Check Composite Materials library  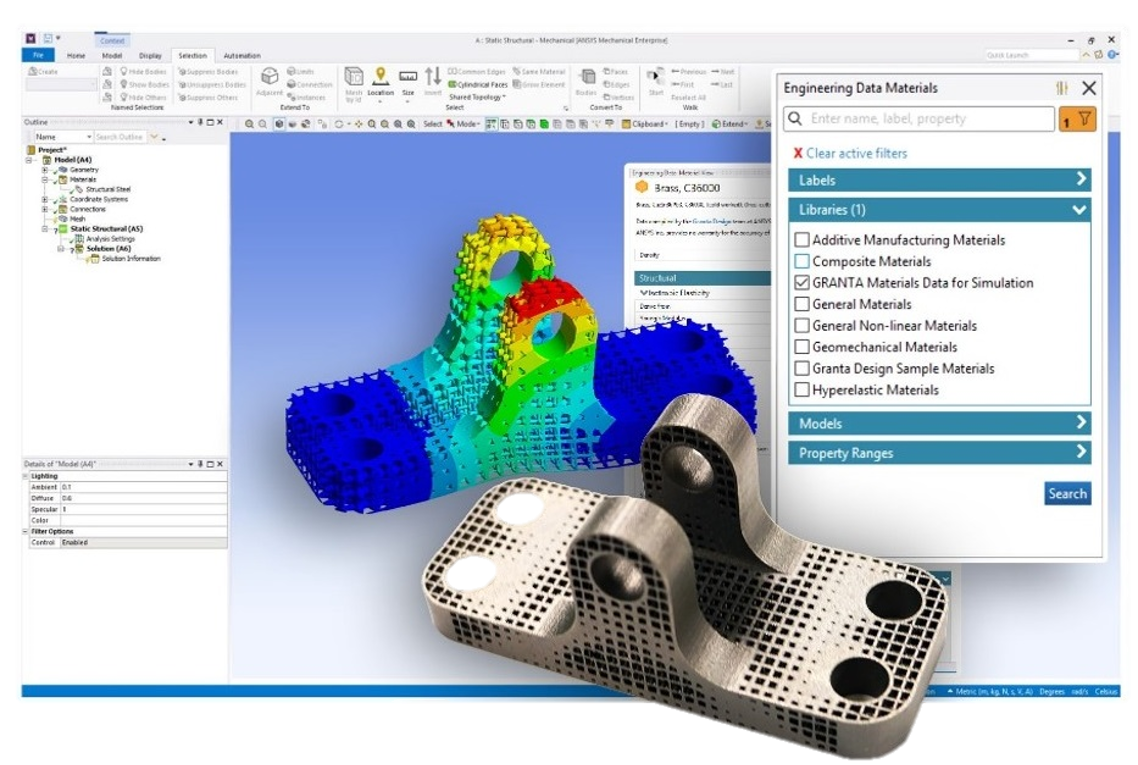click(x=802, y=261)
